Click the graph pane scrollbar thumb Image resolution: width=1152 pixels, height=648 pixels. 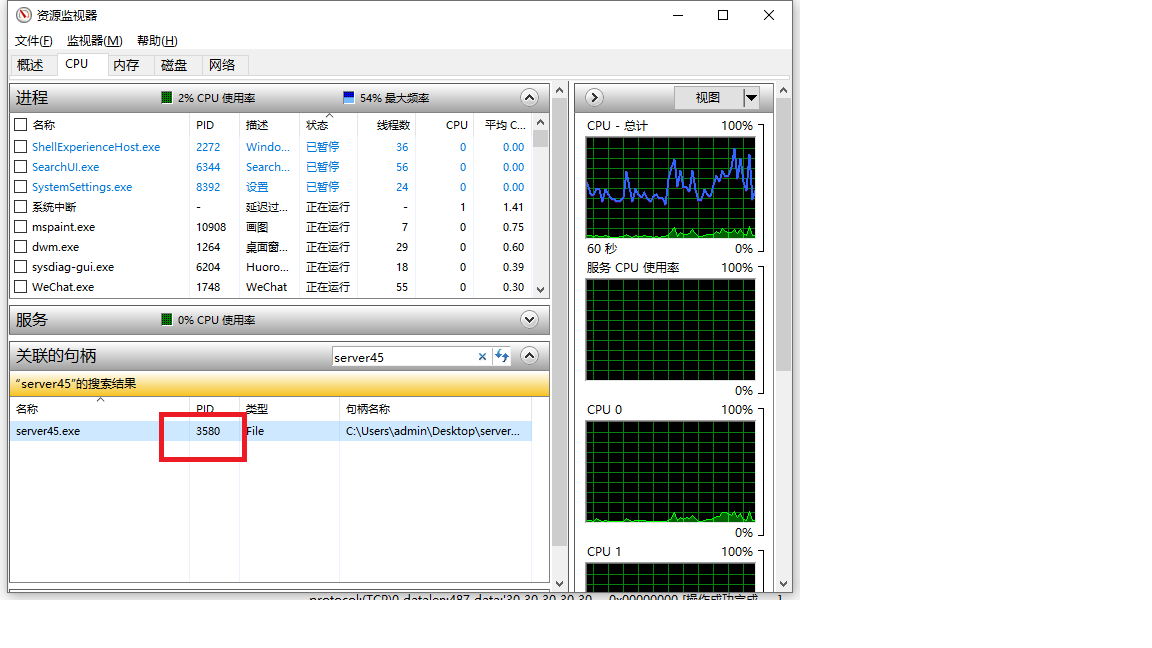tap(783, 234)
